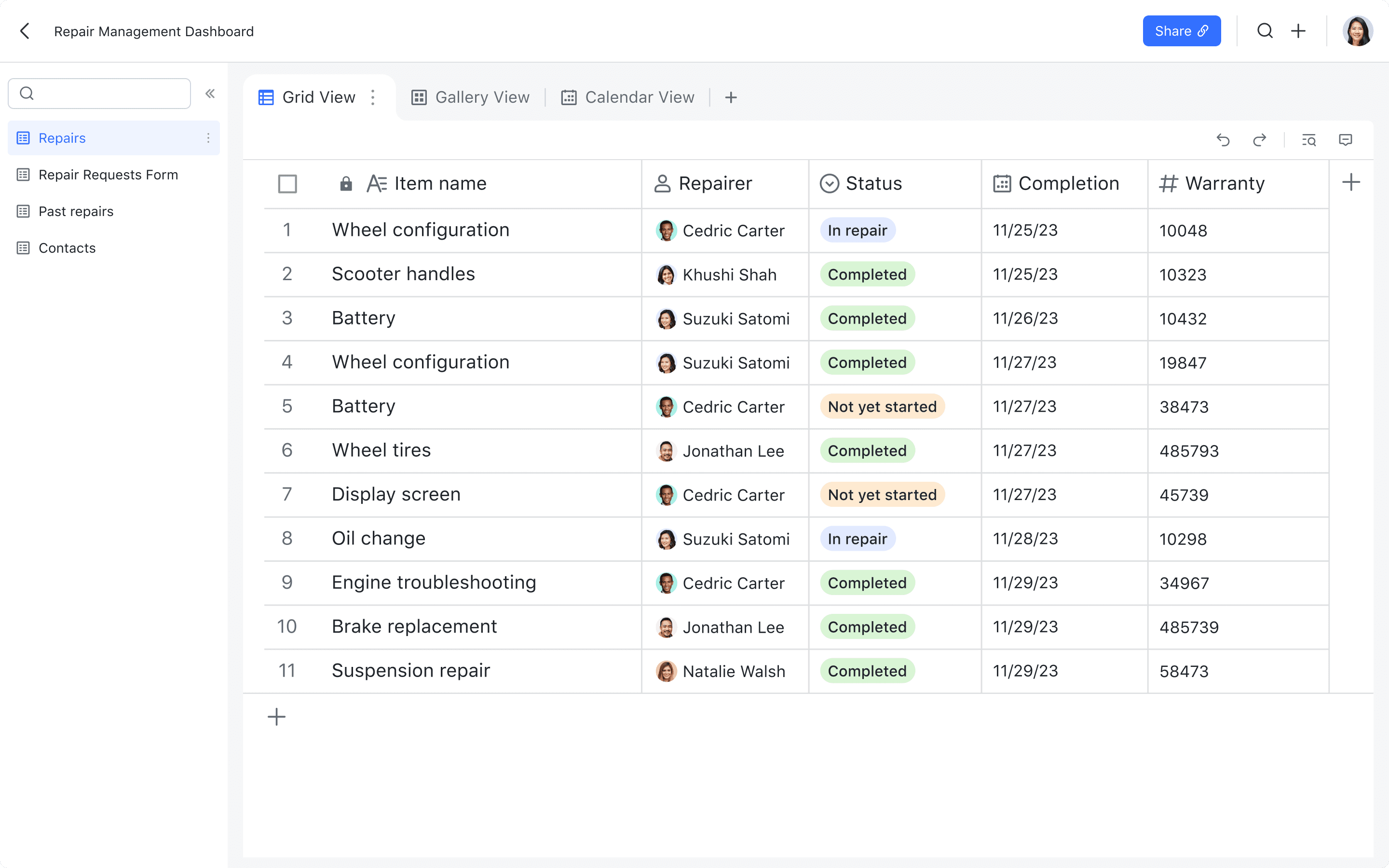This screenshot has width=1389, height=868.
Task: Add a new column with plus icon
Action: pyautogui.click(x=1351, y=183)
